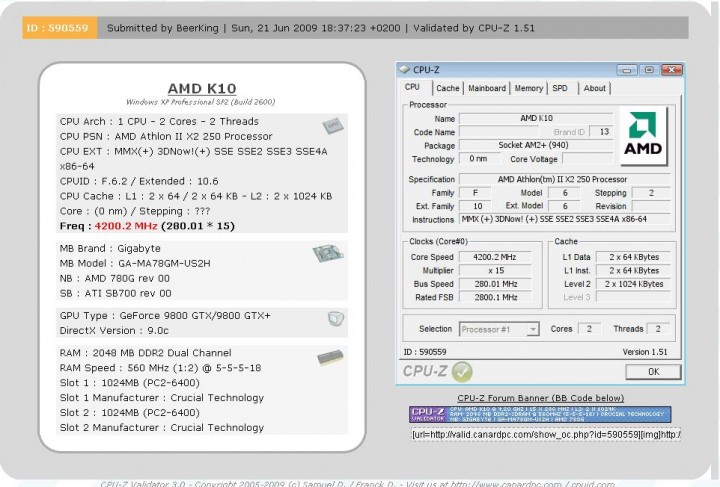Click the Slot 1 Manufacturer Crucial Technology line
720x487 pixels.
click(162, 398)
